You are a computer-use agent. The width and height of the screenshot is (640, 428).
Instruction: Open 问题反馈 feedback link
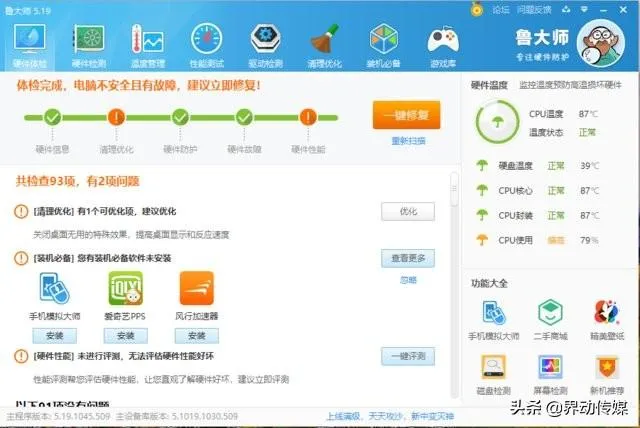(534, 9)
